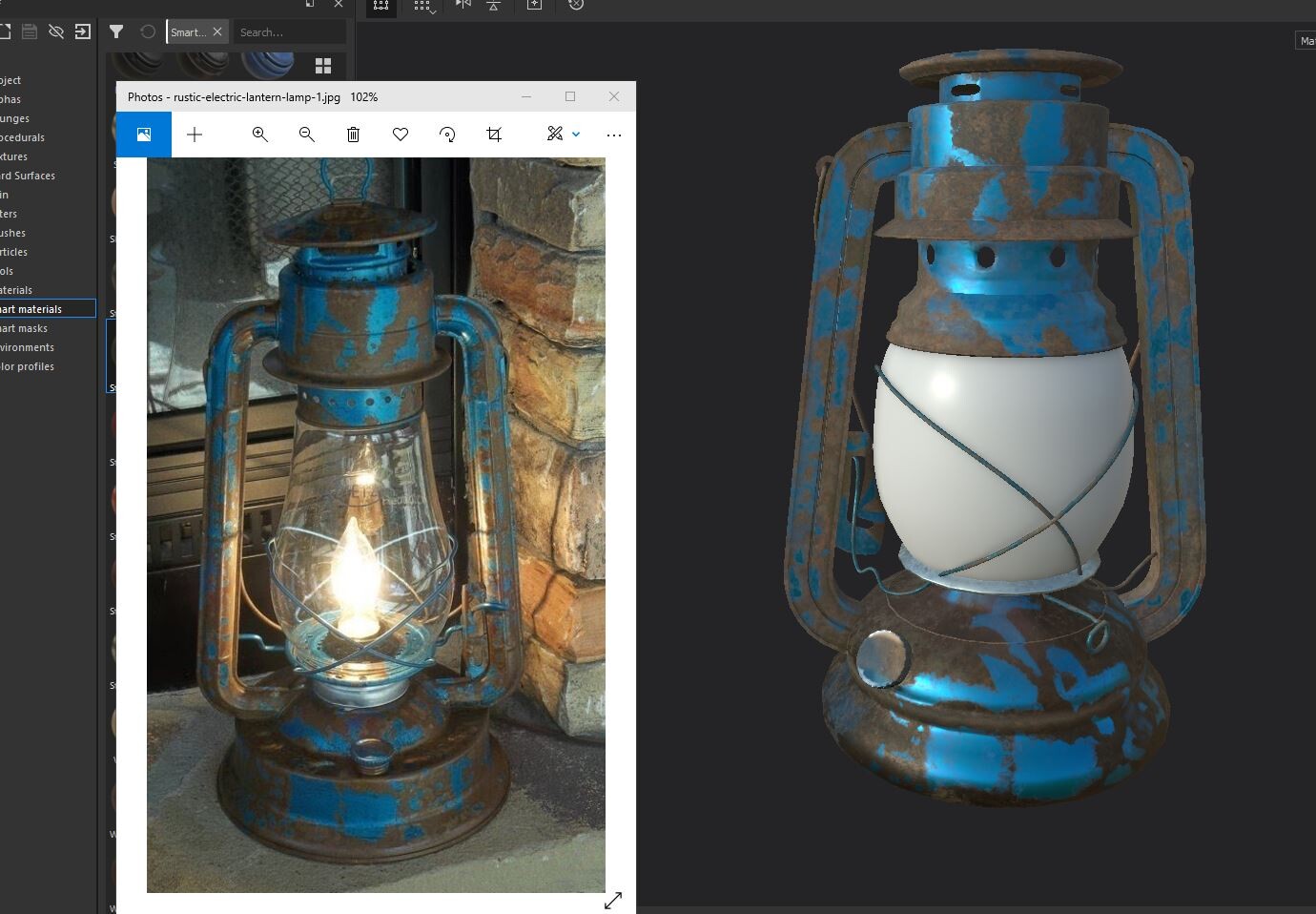1316x914 pixels.
Task: Open the dropdown arrow on the second viewport toolbar icon
Action: coord(434,11)
